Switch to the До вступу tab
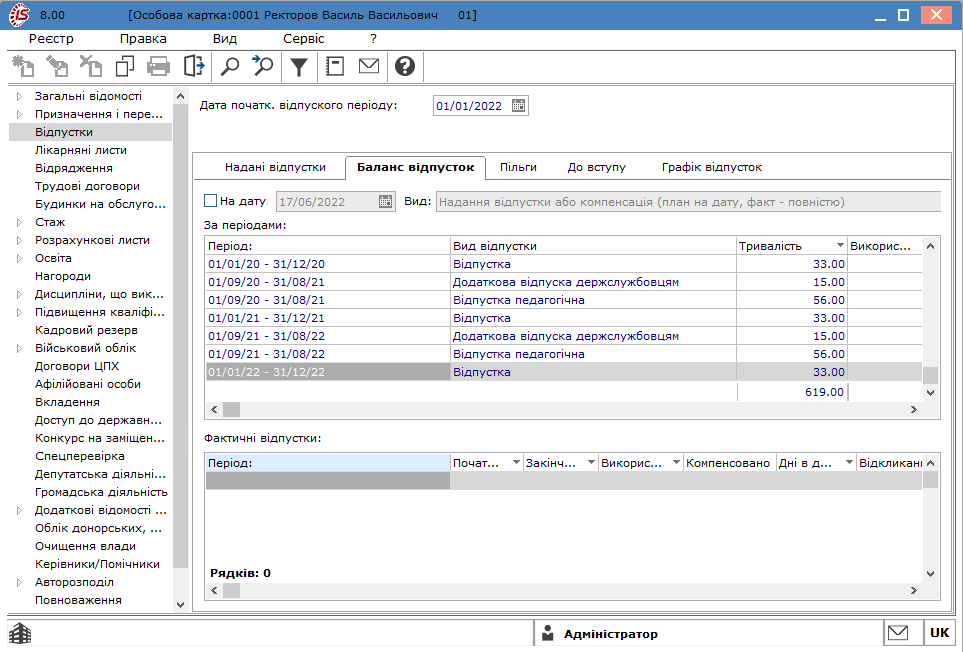This screenshot has height=652, width=963. coord(596,167)
